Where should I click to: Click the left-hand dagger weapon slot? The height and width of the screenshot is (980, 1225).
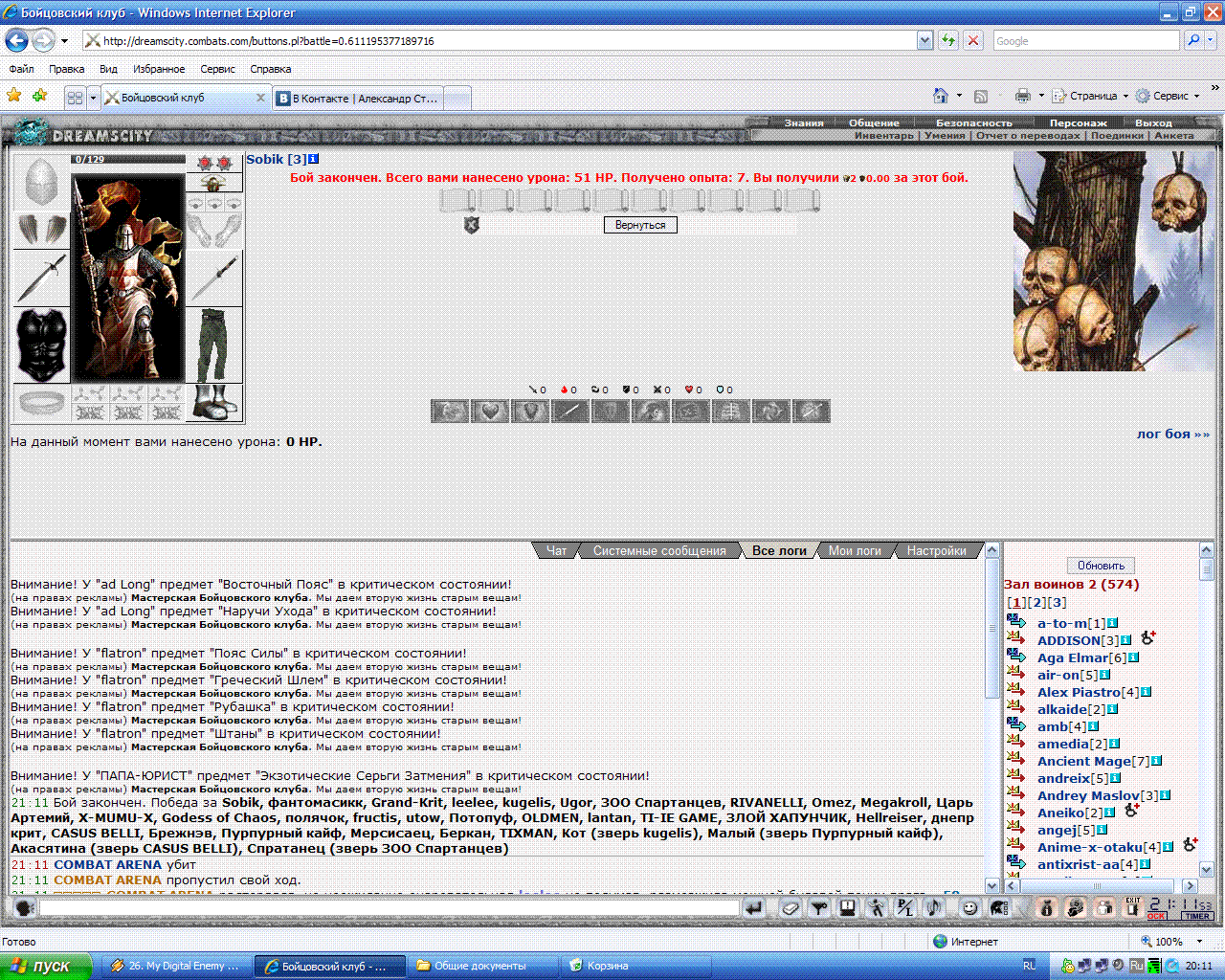coord(41,278)
